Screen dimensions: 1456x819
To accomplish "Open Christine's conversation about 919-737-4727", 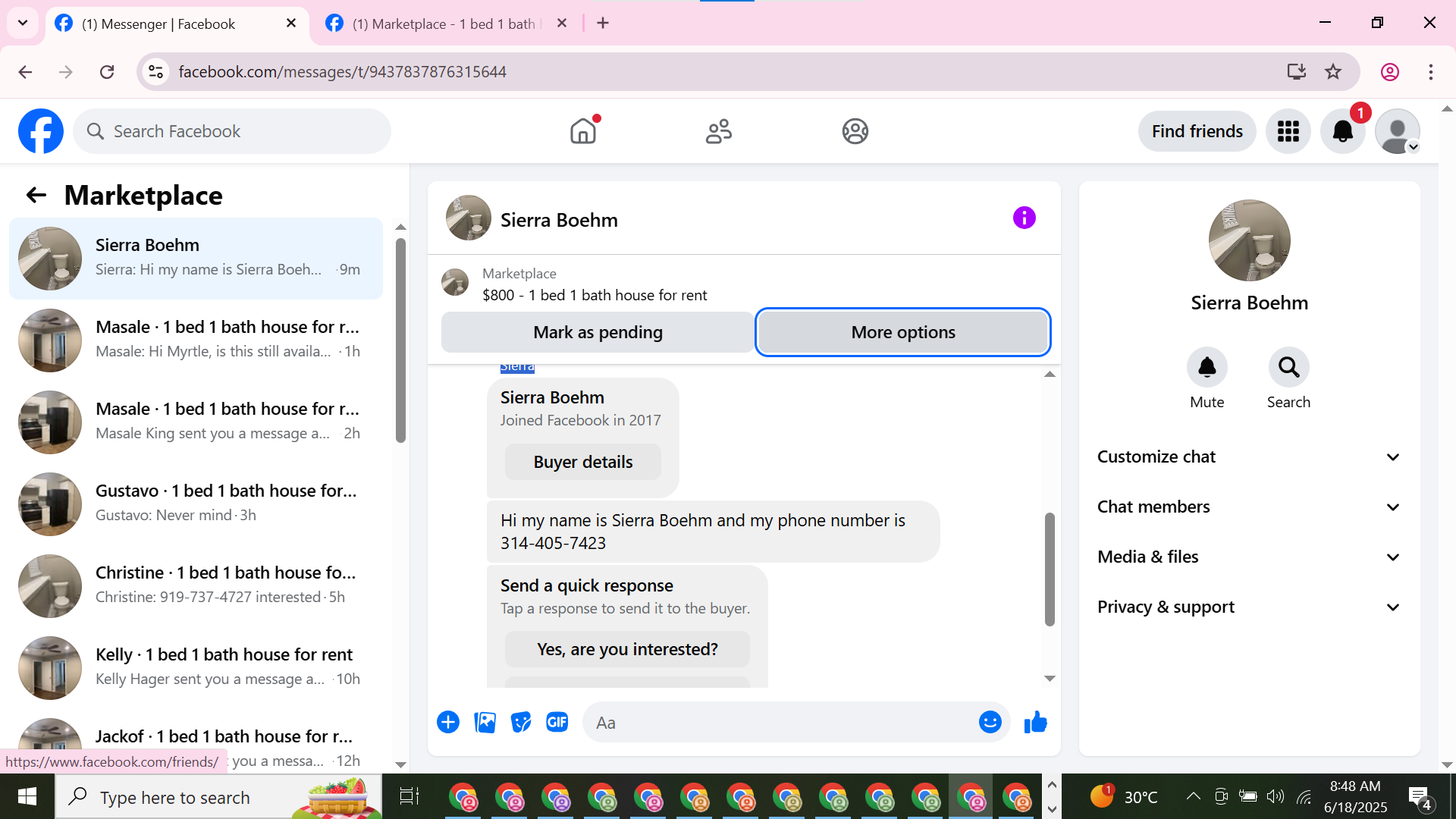I will pos(196,586).
